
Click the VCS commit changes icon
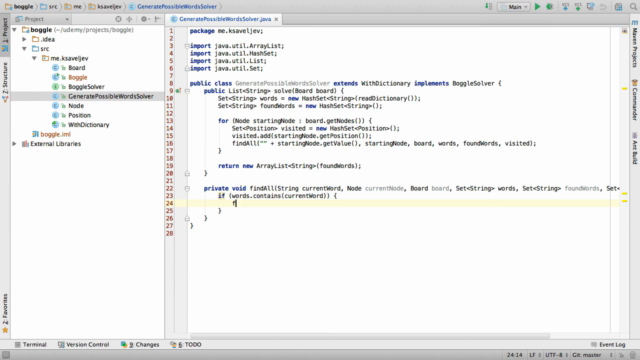(578, 7)
